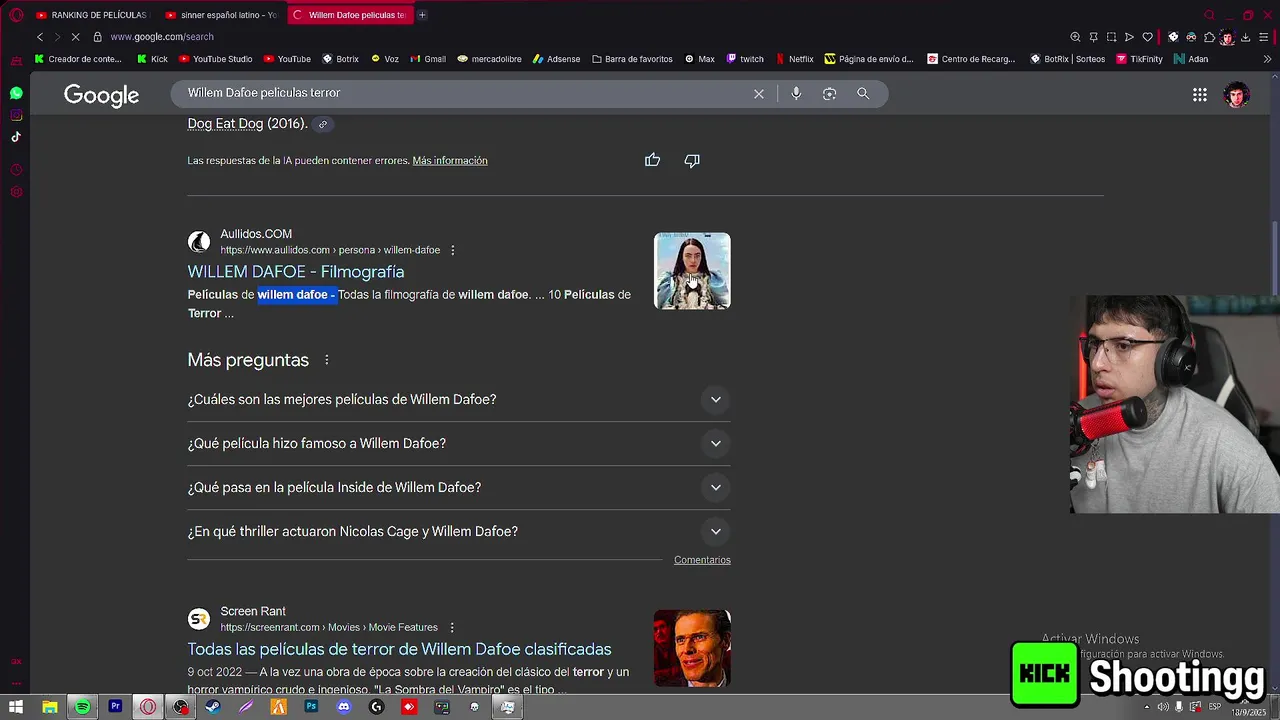Switch to RANKING DE PELÍCULAS tab
The height and width of the screenshot is (720, 1280).
91,15
